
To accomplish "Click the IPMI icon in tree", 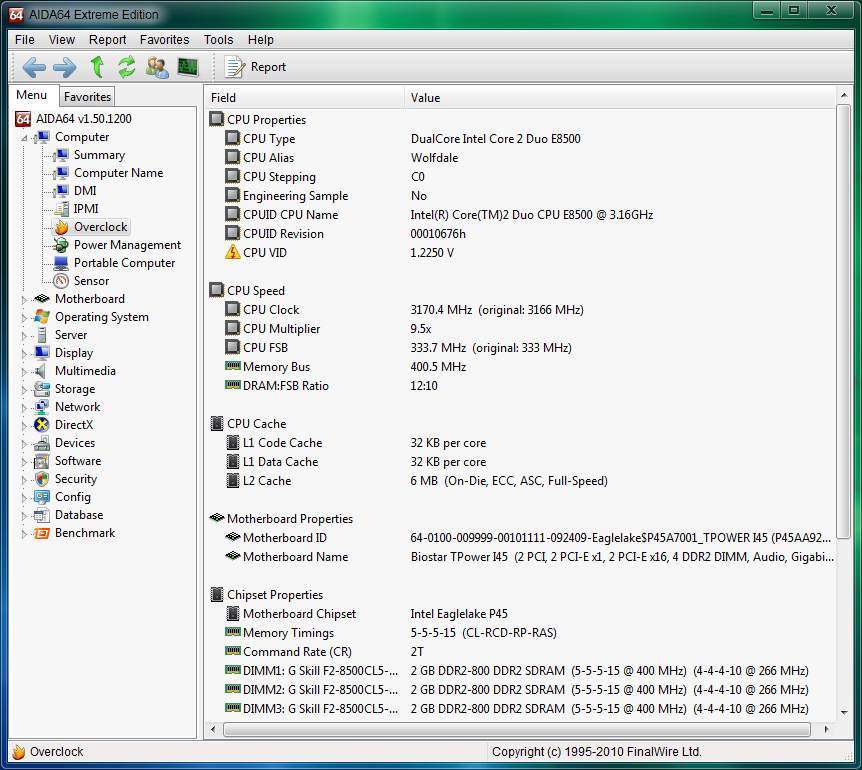I will pos(61,209).
